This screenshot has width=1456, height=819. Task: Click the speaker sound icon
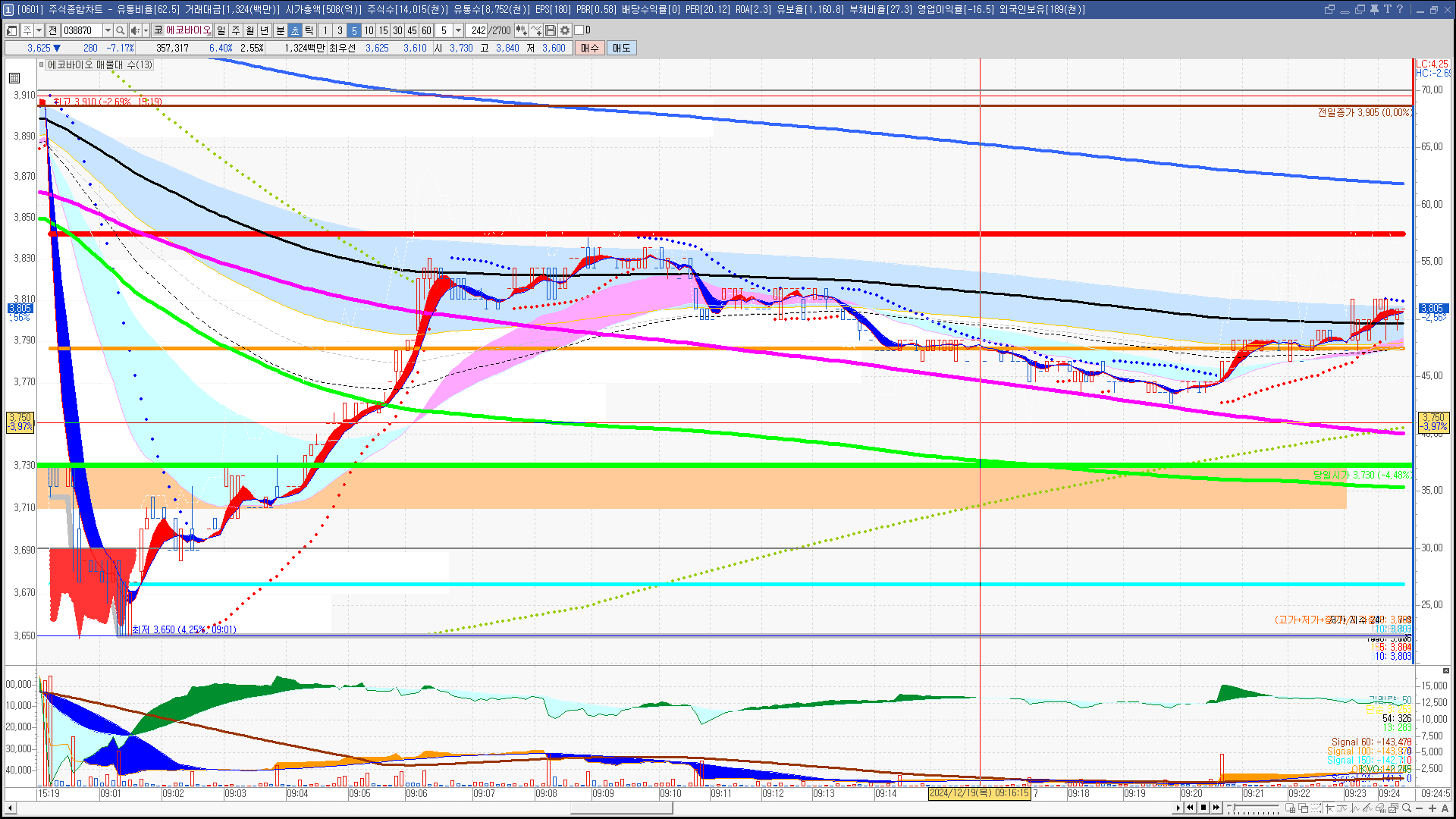(135, 30)
